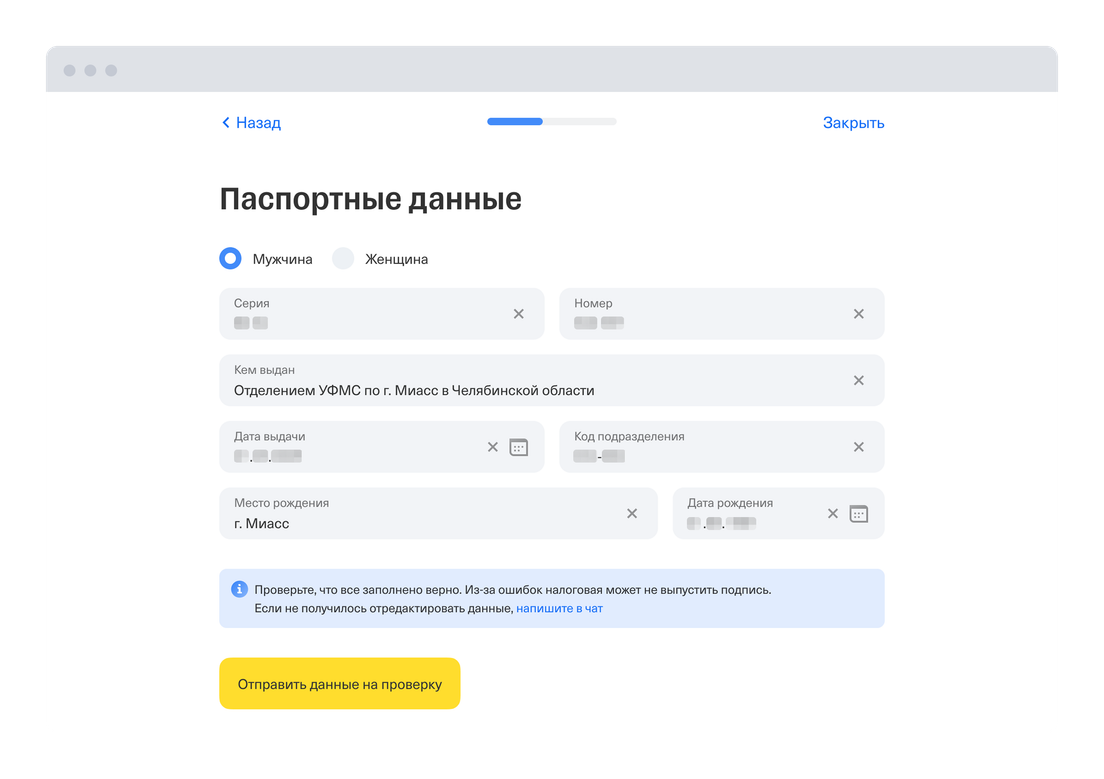1104x779 pixels.
Task: Click the blue info icon in the notice
Action: [239, 589]
